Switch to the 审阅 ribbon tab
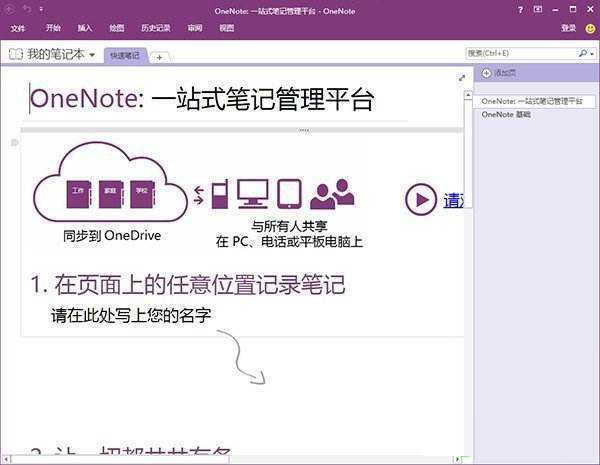Image resolution: width=600 pixels, height=465 pixels. [x=195, y=28]
